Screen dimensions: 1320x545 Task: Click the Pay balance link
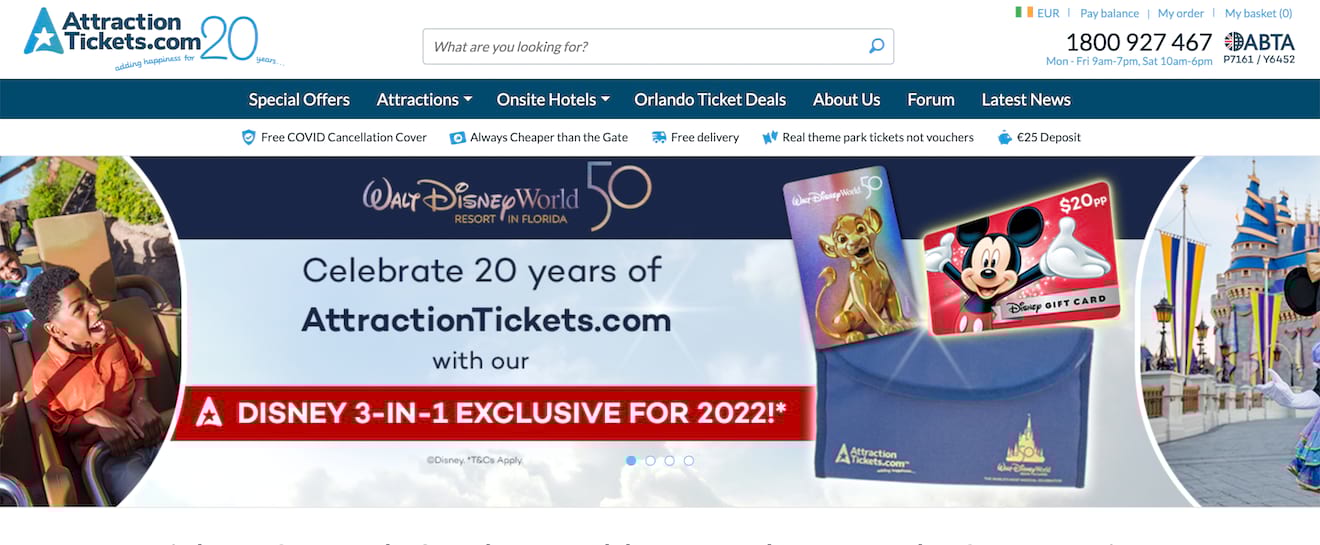tap(1109, 13)
